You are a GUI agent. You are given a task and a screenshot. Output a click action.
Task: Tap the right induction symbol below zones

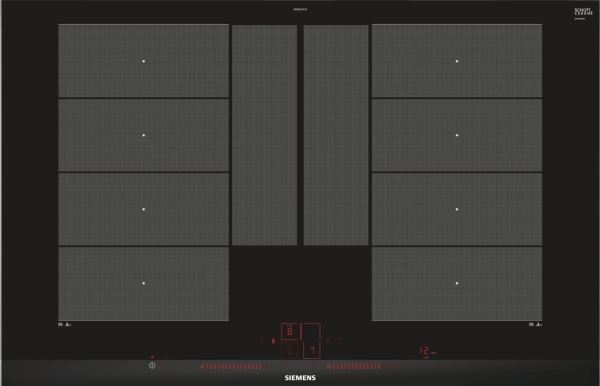(535, 324)
